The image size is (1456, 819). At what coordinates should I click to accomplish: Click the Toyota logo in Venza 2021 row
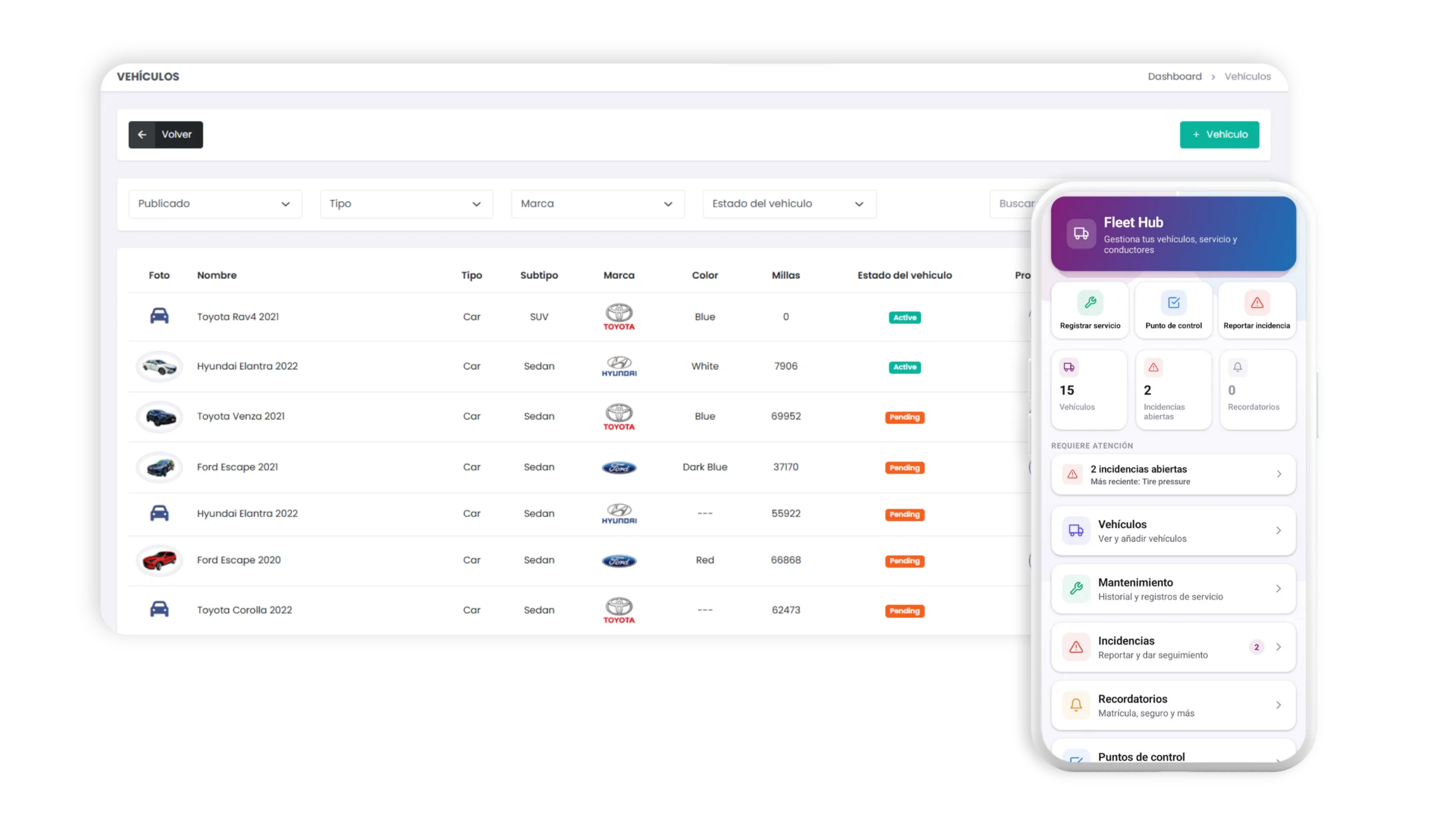[619, 417]
